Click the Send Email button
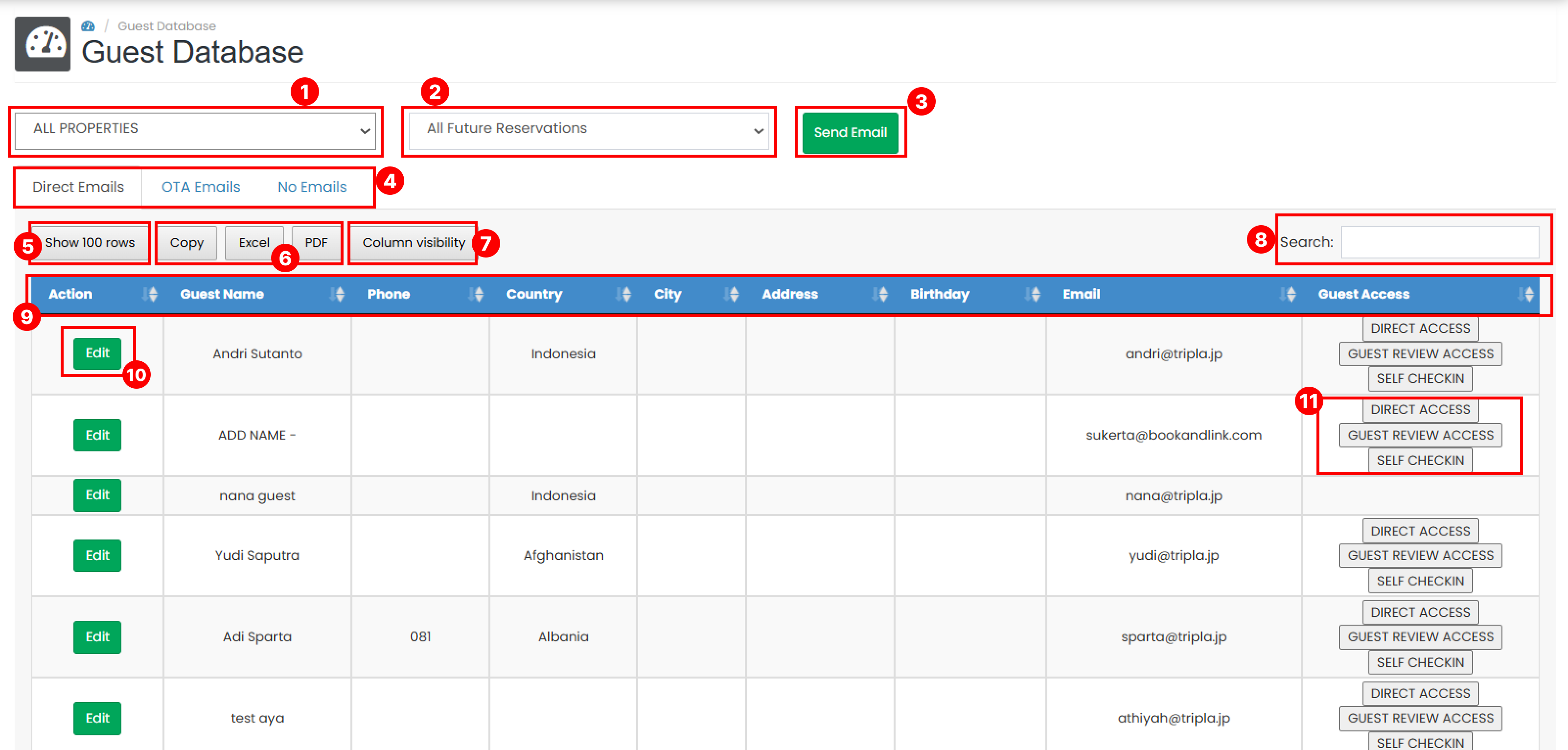 [x=851, y=132]
